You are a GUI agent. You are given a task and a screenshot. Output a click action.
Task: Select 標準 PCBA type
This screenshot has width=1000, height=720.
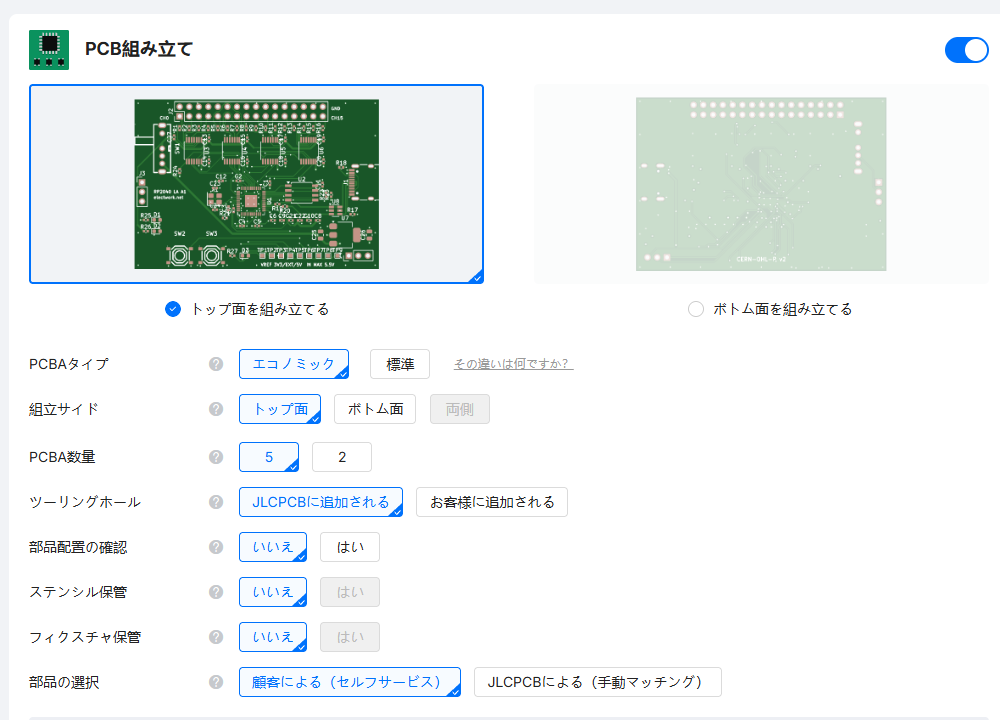[400, 364]
